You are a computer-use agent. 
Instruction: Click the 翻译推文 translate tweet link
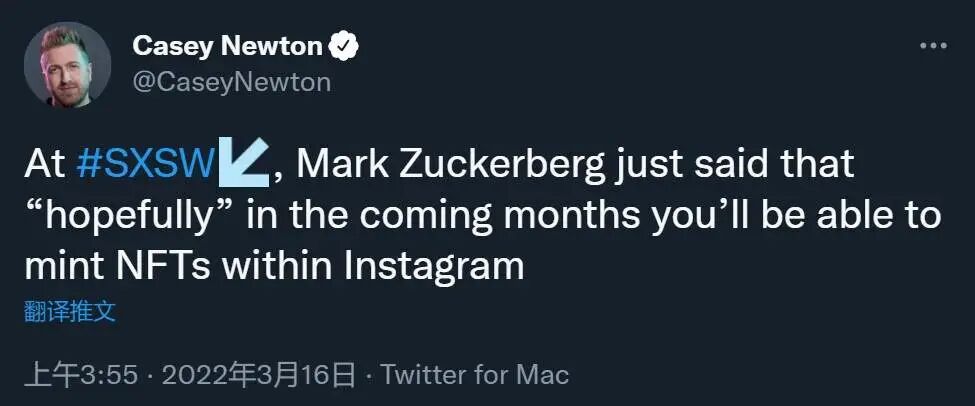(70, 311)
